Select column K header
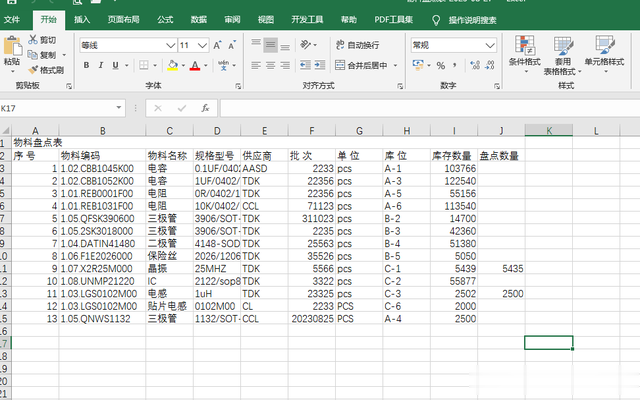 tap(549, 131)
